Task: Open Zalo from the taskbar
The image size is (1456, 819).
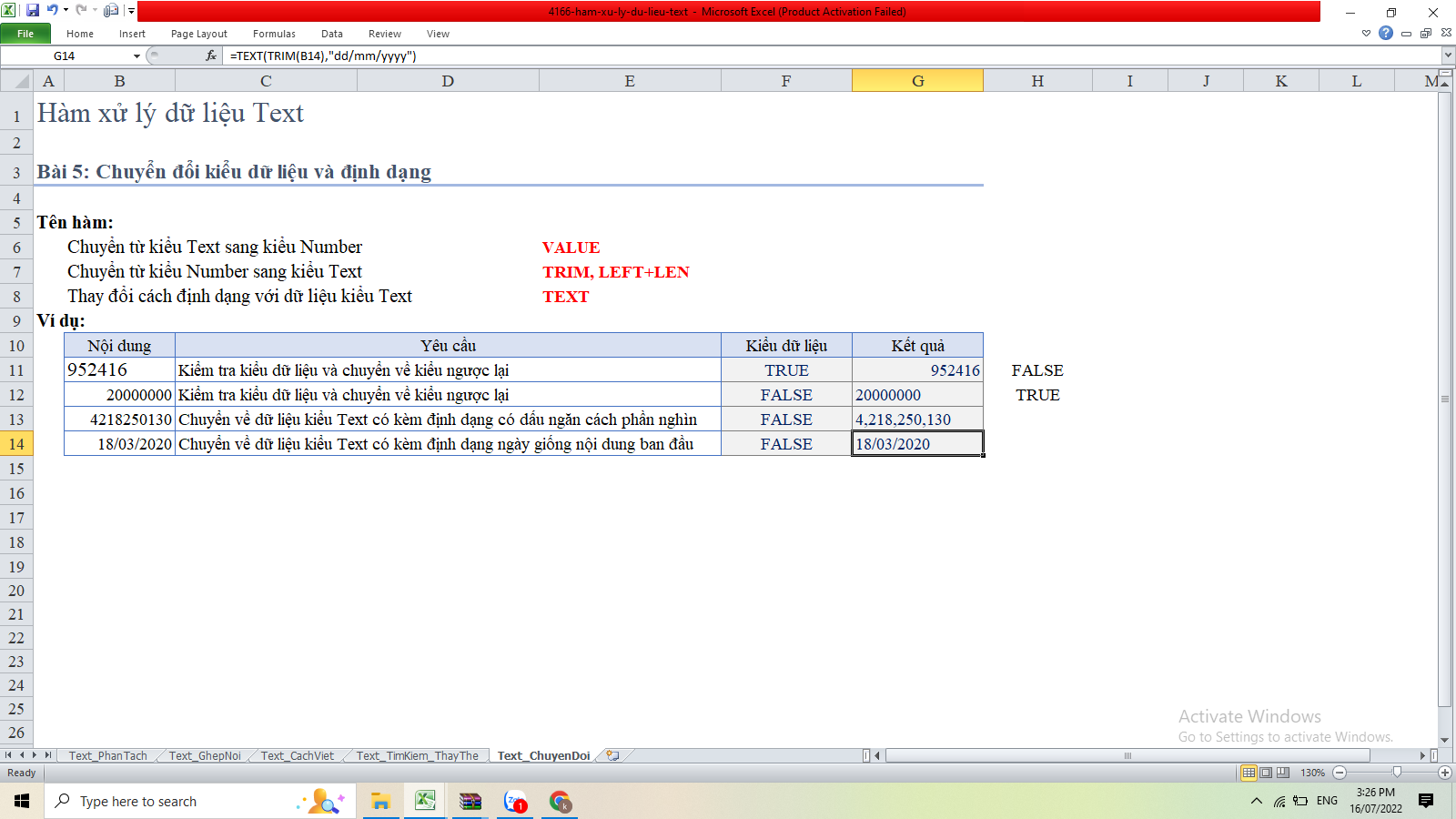Action: [515, 802]
